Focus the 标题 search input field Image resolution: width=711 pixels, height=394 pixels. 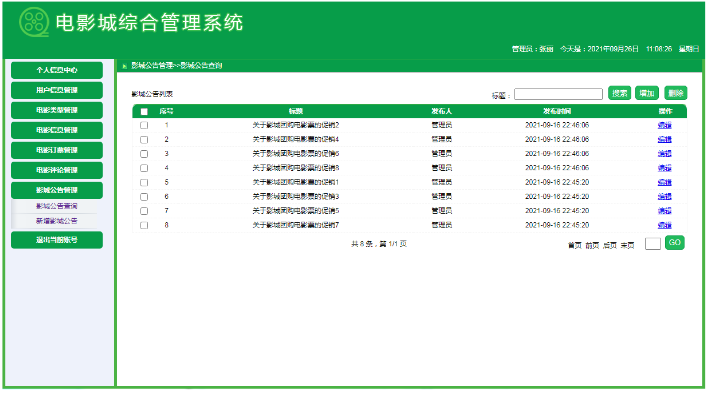tap(558, 94)
